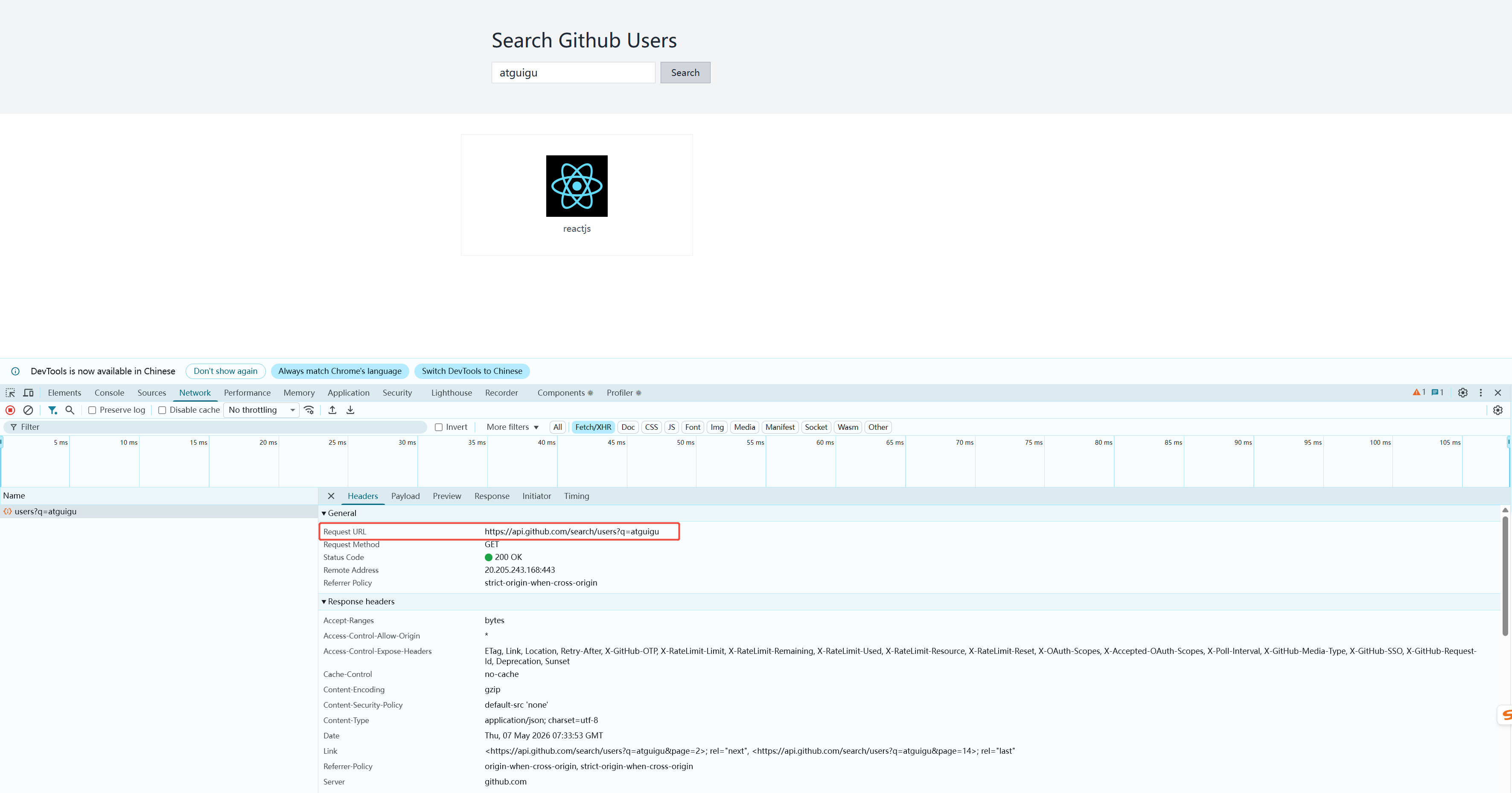Screen dimensions: 1512x793
Task: Click Always match Chrome's language
Action: (x=340, y=371)
